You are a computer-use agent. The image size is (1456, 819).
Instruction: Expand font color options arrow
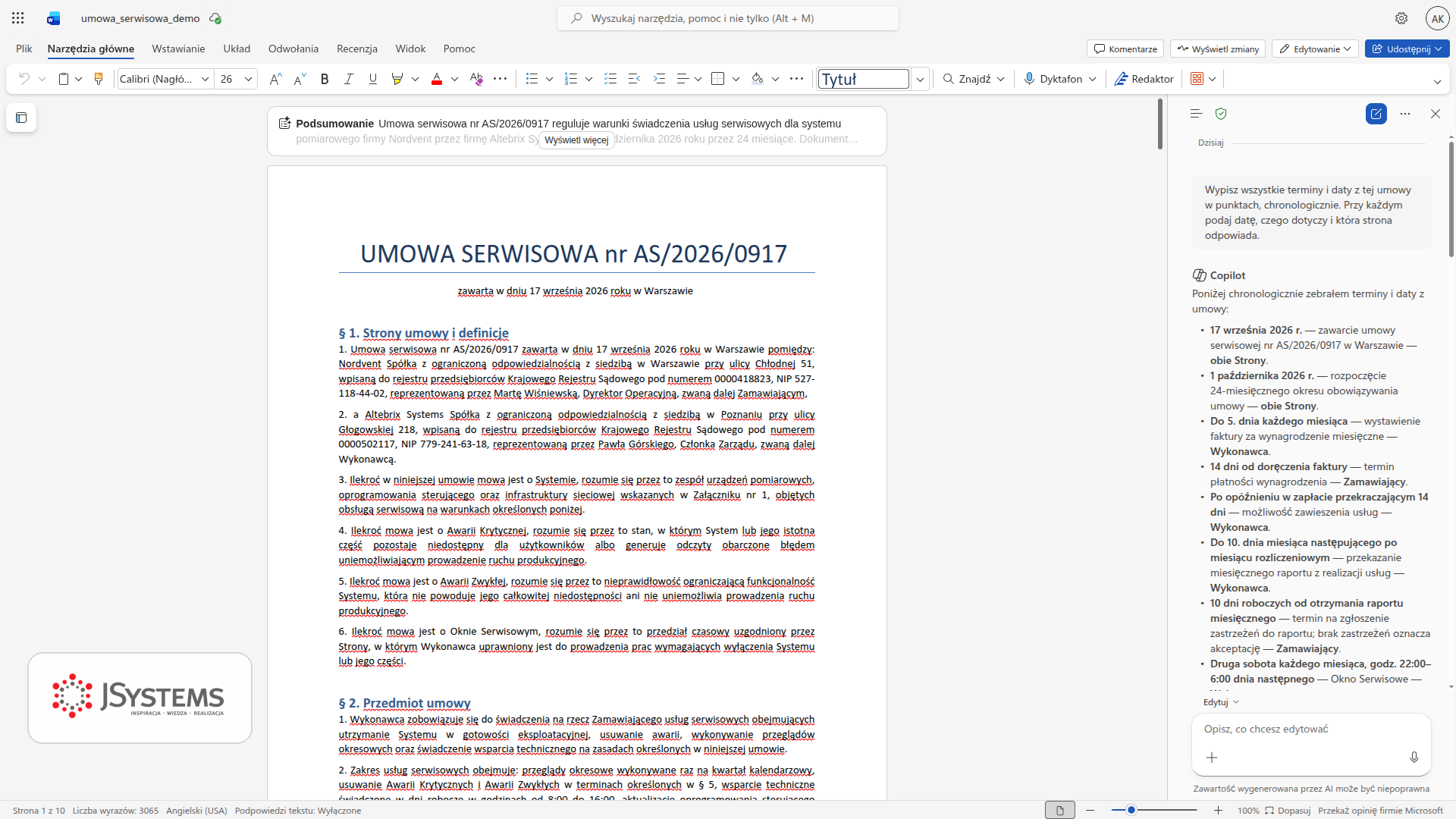(455, 79)
